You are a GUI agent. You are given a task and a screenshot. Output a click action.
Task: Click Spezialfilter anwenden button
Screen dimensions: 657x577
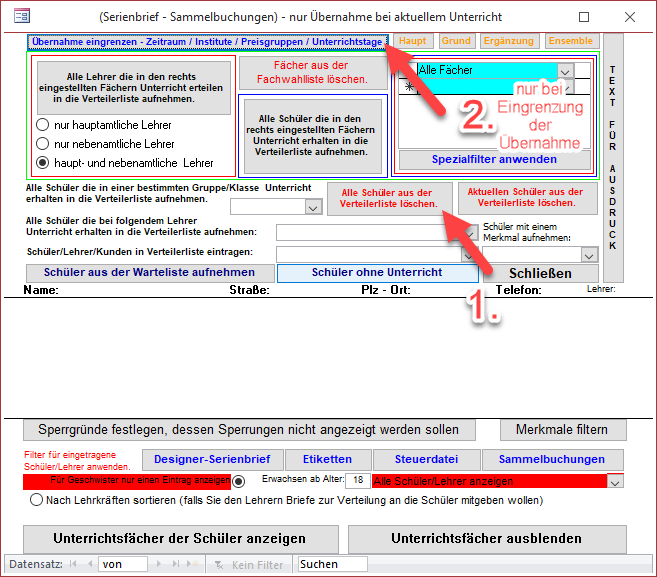(494, 160)
